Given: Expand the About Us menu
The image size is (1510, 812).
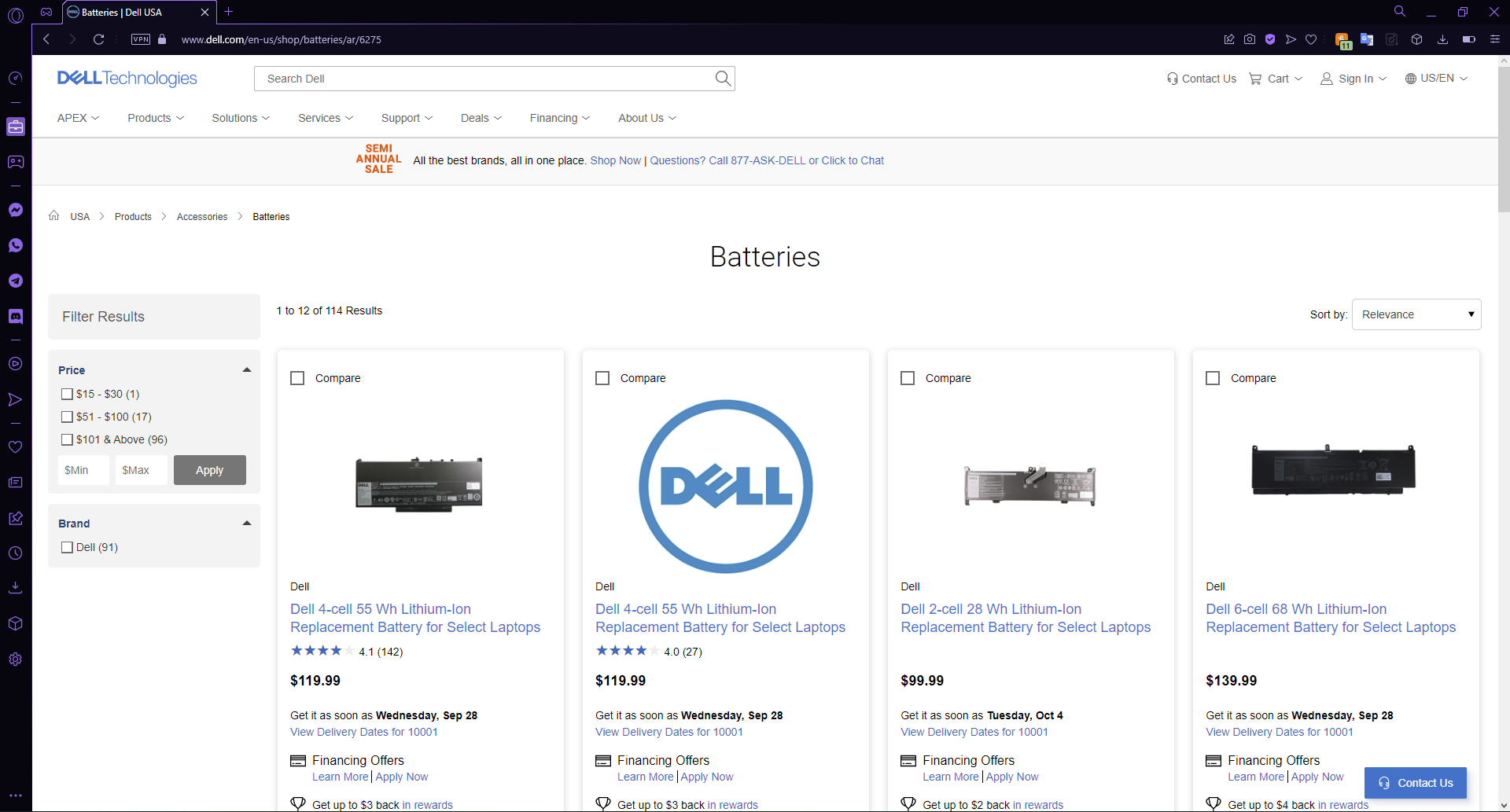Looking at the screenshot, I should (646, 118).
